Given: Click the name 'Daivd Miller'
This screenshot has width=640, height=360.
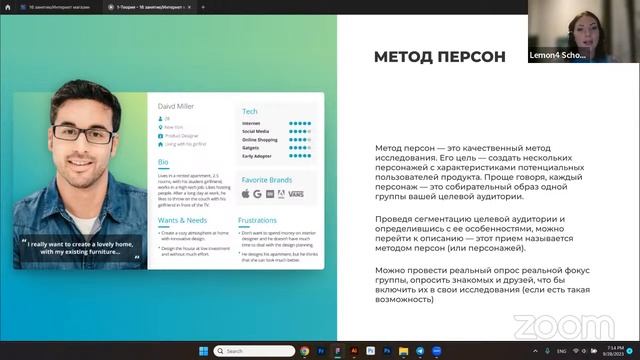Looking at the screenshot, I should pos(176,106).
